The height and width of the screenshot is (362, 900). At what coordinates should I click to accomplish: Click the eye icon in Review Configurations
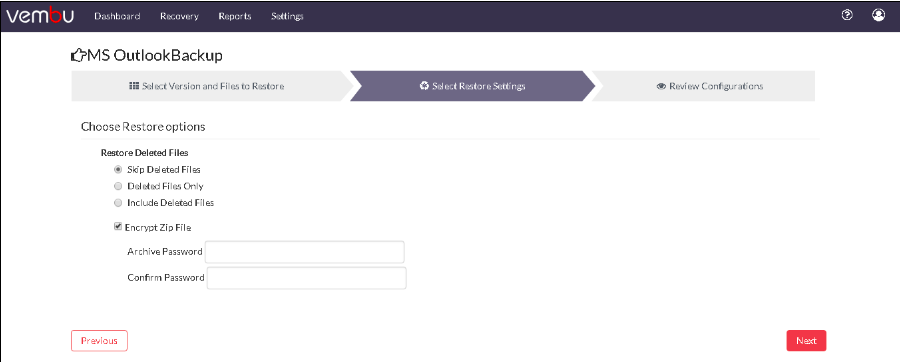coord(661,86)
